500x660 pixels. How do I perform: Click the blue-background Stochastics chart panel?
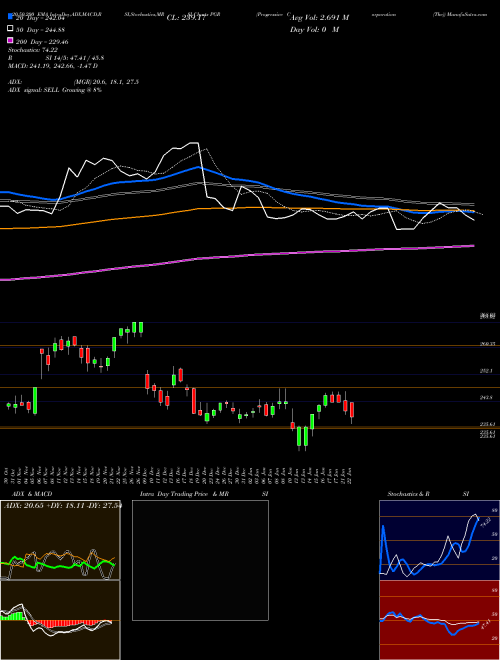pos(439,540)
